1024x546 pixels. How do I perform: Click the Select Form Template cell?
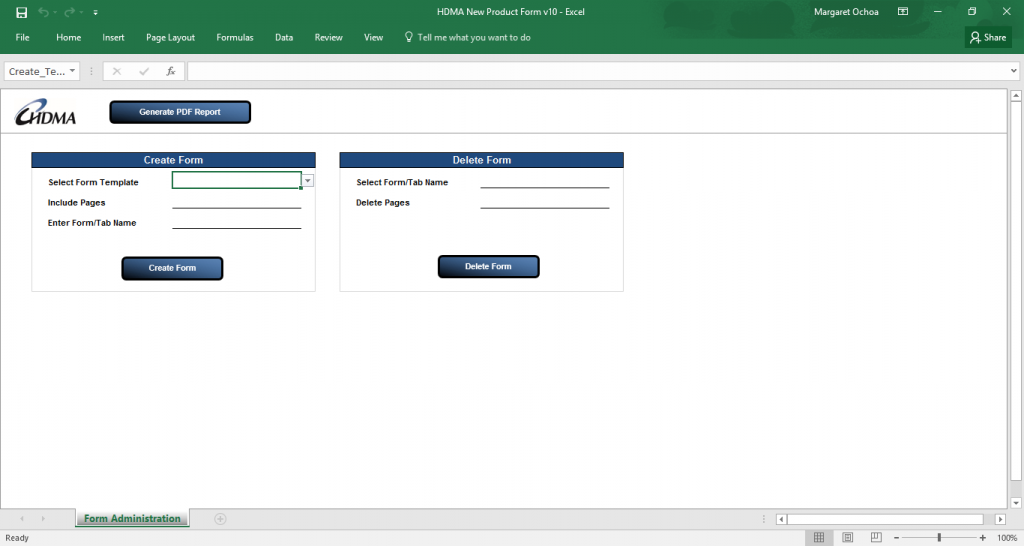tap(236, 180)
